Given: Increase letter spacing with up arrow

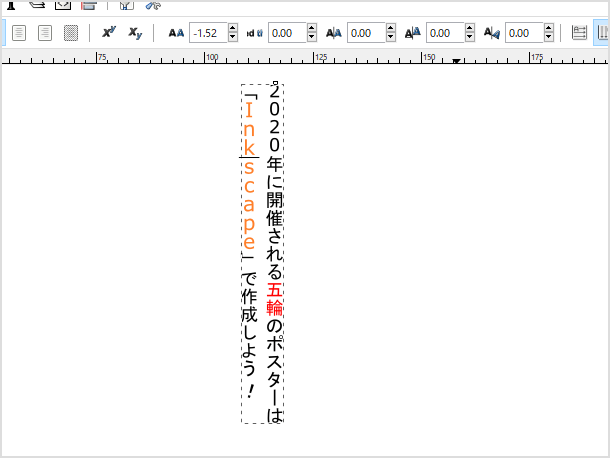Looking at the screenshot, I should pyautogui.click(x=233, y=28).
